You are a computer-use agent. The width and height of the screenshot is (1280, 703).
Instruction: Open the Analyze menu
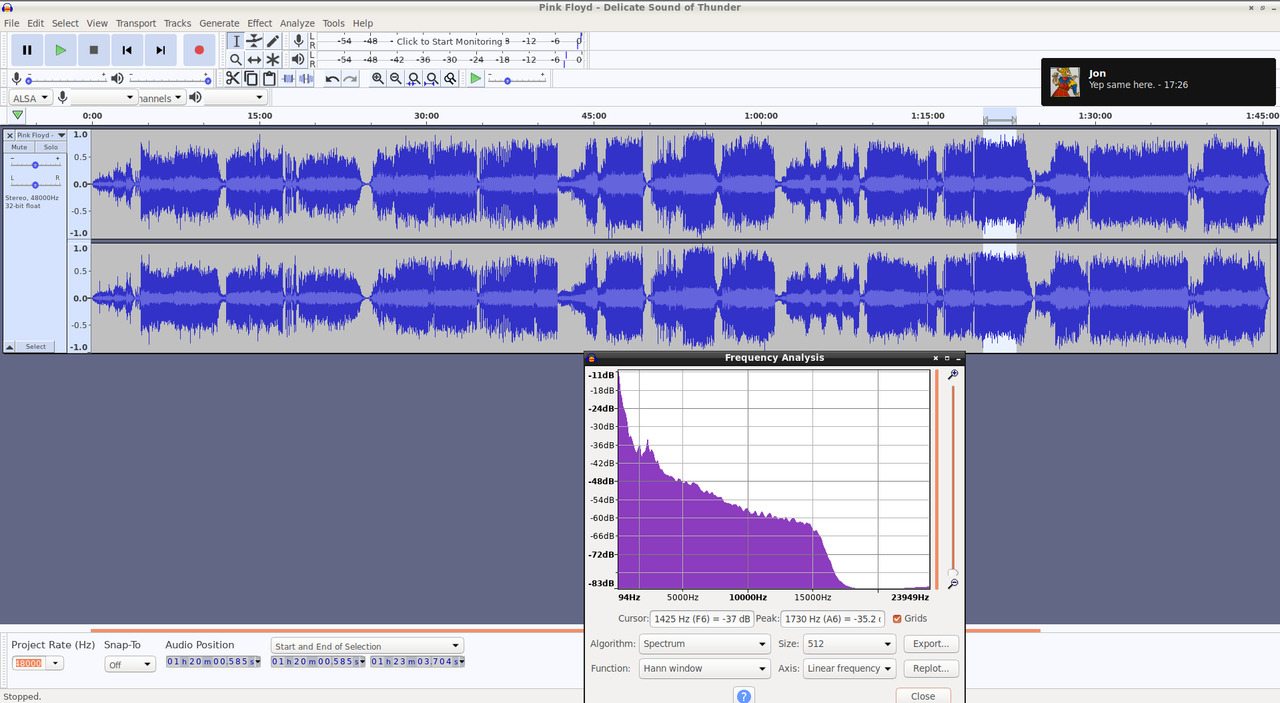[297, 23]
